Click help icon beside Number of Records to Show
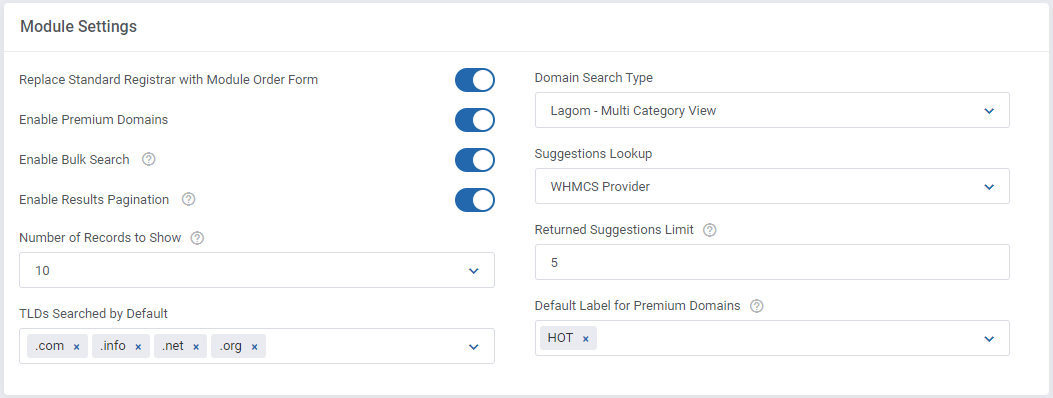The height and width of the screenshot is (398, 1053). [x=197, y=238]
